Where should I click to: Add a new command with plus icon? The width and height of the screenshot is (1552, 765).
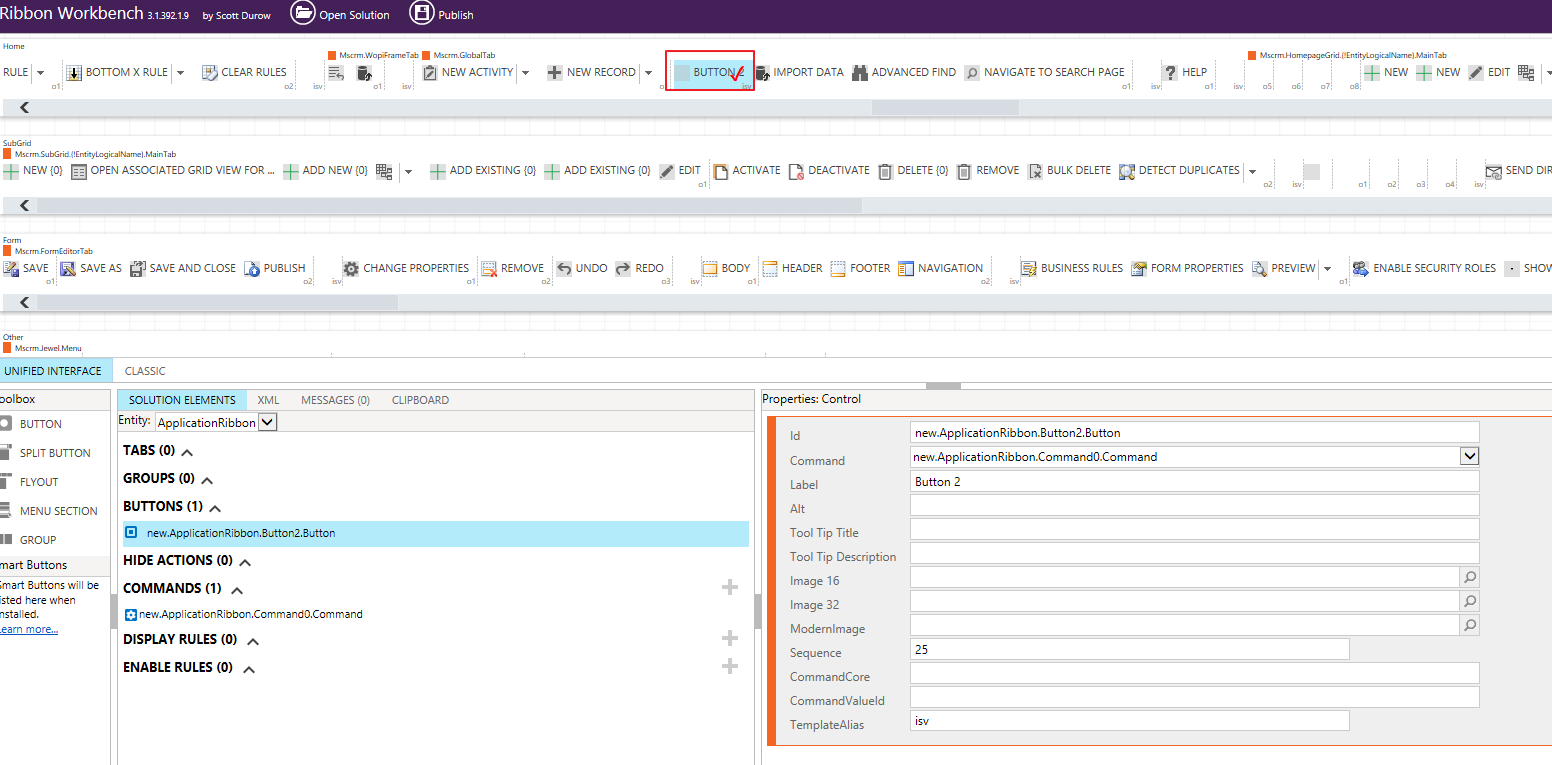coord(730,587)
